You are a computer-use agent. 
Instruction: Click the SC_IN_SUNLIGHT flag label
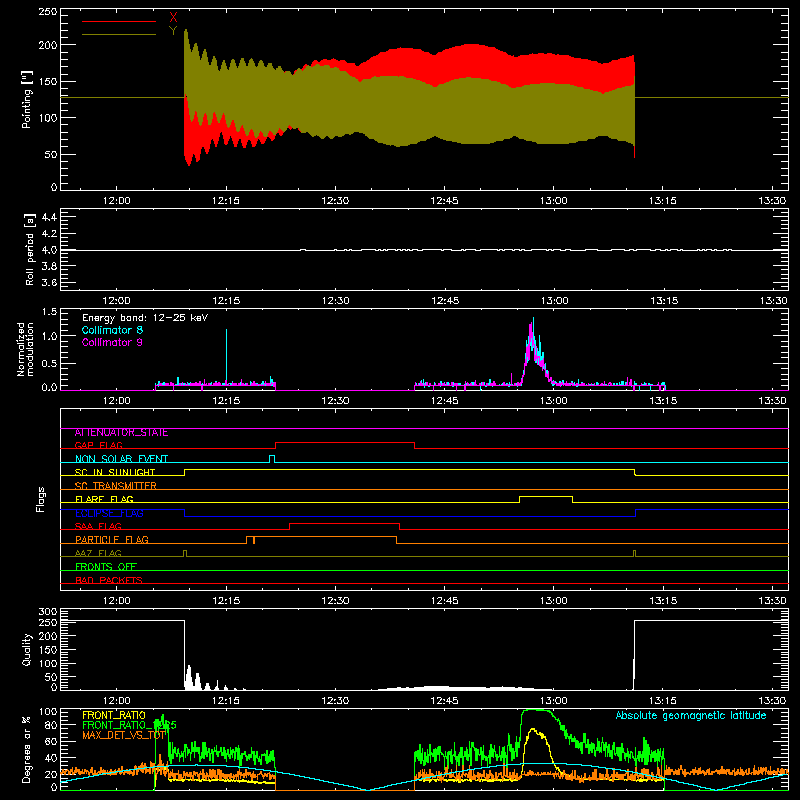[115, 472]
